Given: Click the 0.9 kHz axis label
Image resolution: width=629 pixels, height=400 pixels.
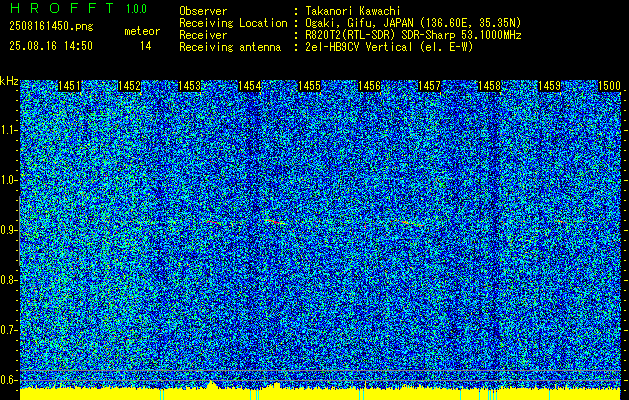Looking at the screenshot, I should point(8,230).
